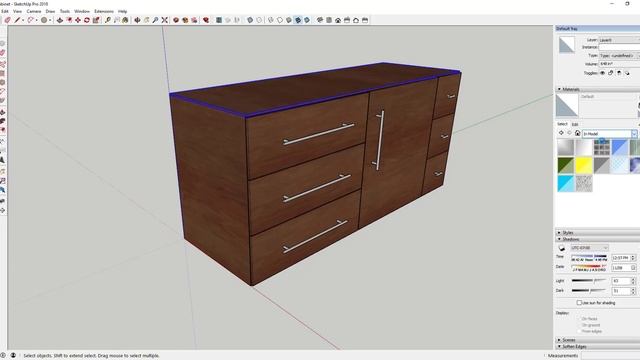Select the Move tool

(78, 20)
